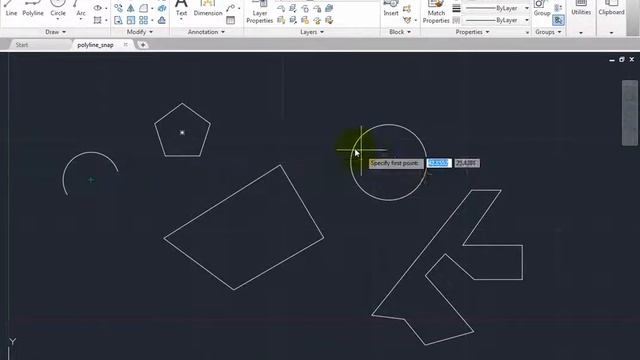Activate the Arc tool

pos(80,8)
